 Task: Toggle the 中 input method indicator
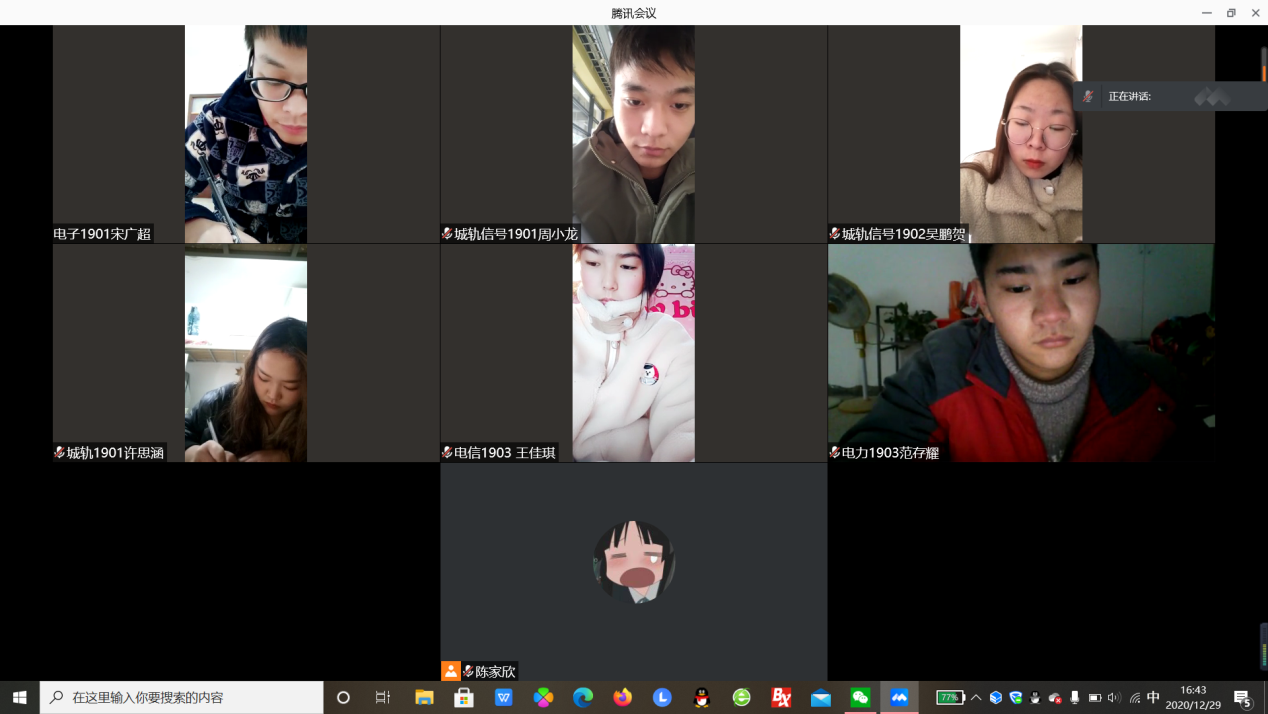(1153, 697)
